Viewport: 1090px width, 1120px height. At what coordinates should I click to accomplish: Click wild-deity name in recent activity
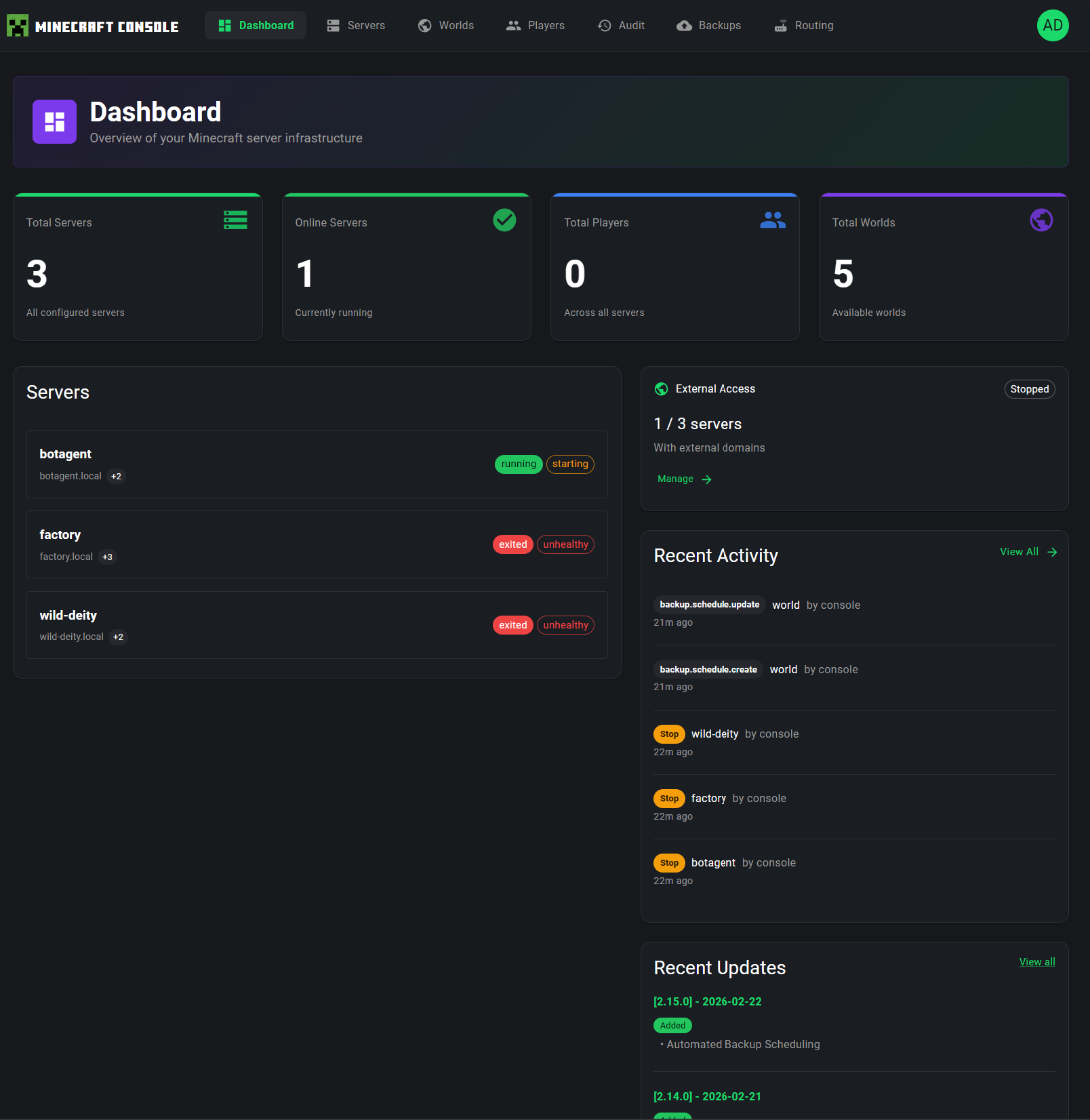(714, 734)
